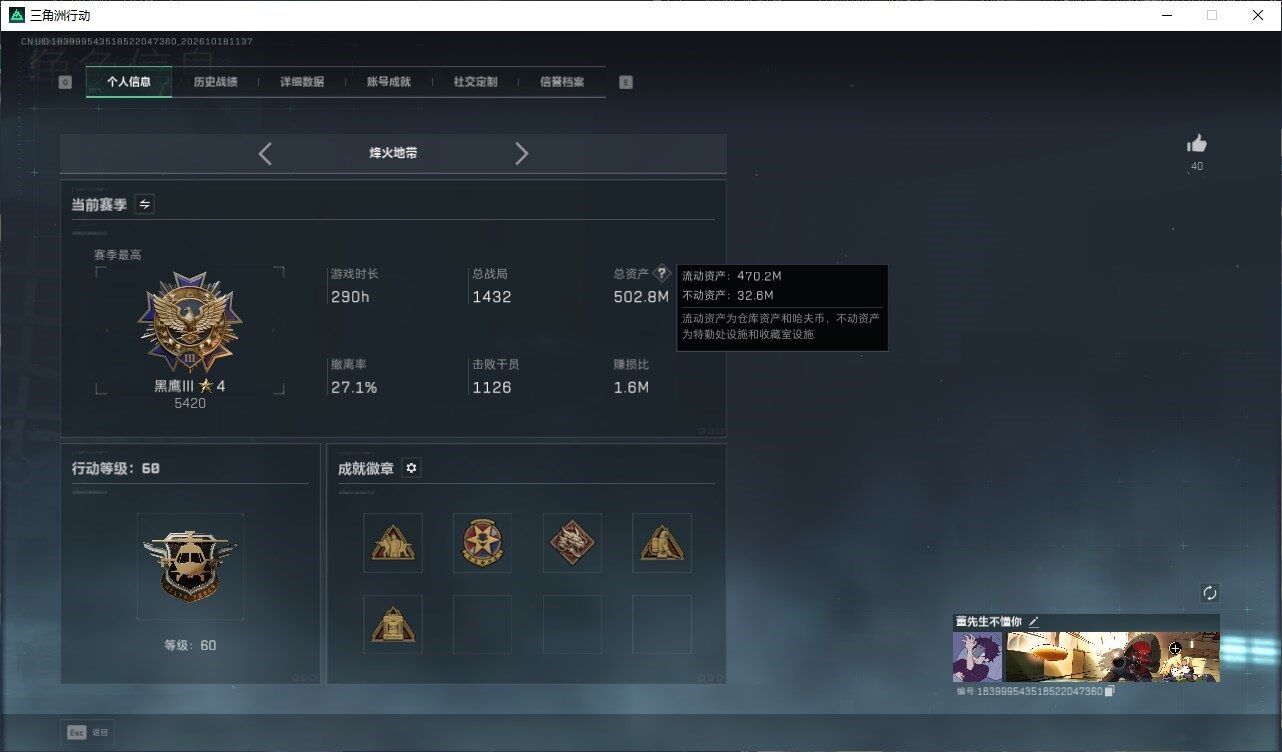
Task: Click the last empty badge slot
Action: [662, 625]
